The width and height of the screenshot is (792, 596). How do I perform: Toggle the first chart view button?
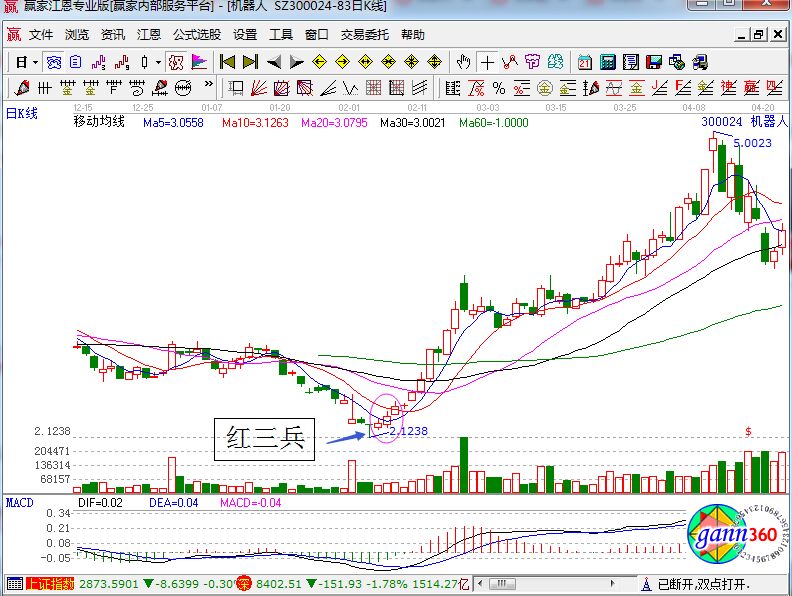coord(55,62)
